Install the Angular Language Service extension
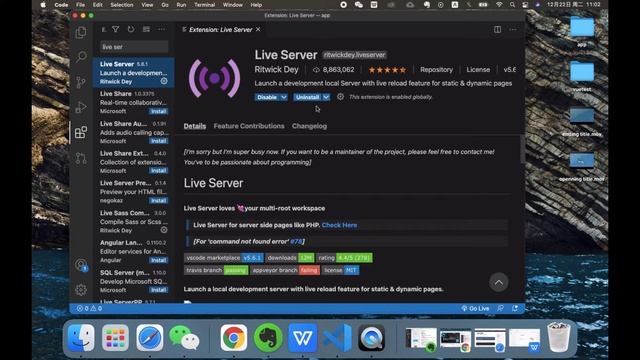 coord(158,260)
